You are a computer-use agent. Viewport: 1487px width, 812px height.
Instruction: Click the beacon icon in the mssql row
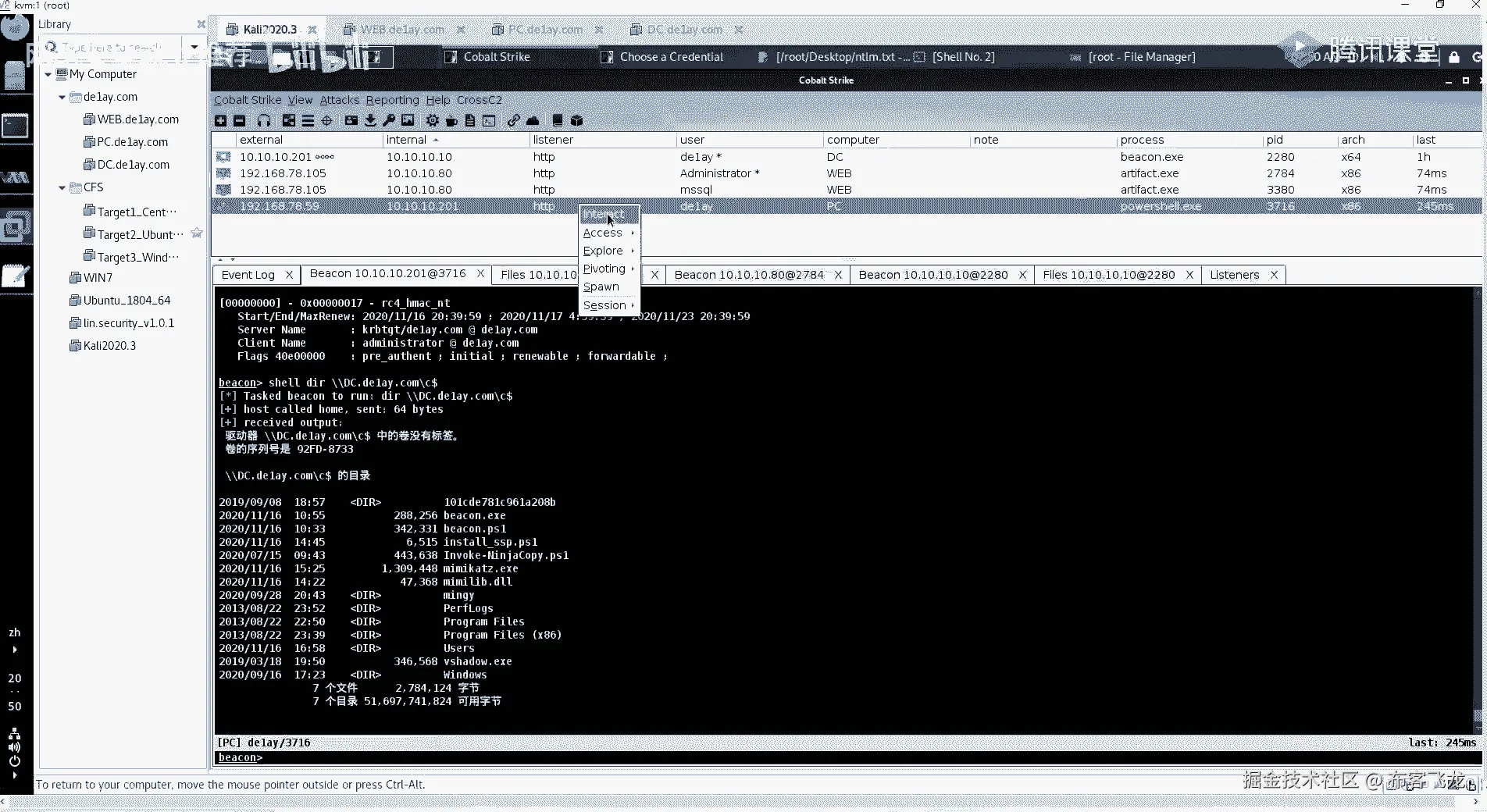click(x=223, y=190)
